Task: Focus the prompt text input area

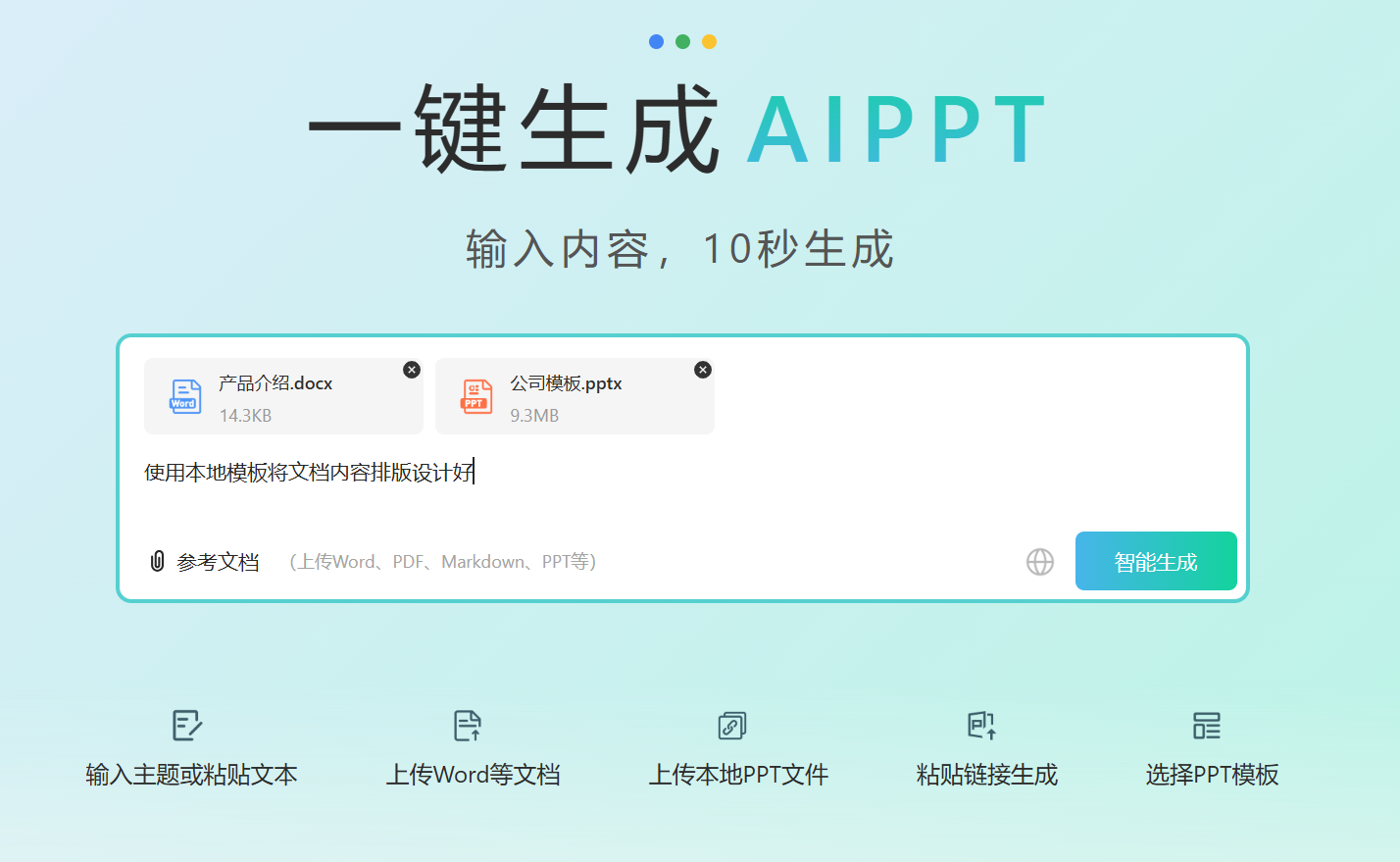Action: (682, 473)
